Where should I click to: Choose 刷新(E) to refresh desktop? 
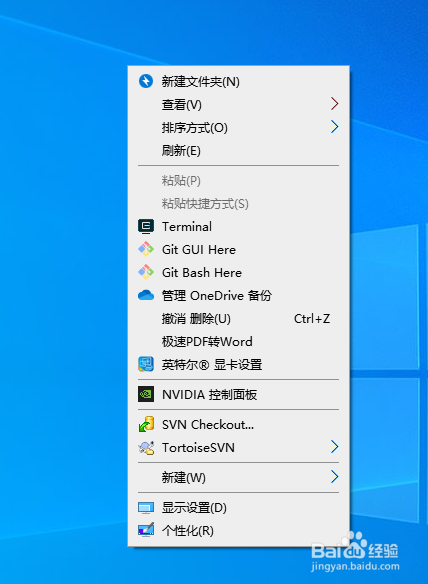pyautogui.click(x=238, y=150)
